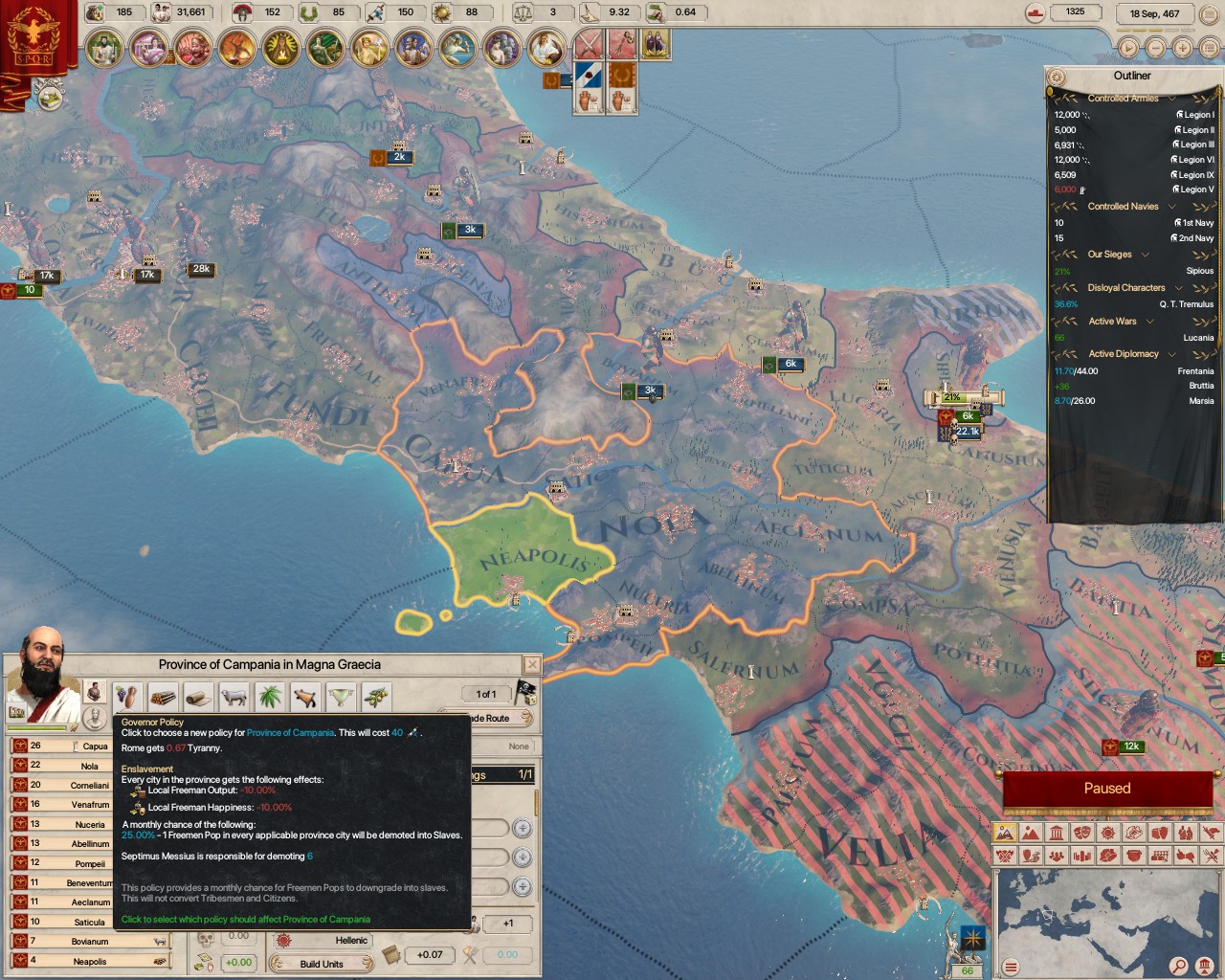
Task: Decrease game speed with minus button
Action: 1156,48
